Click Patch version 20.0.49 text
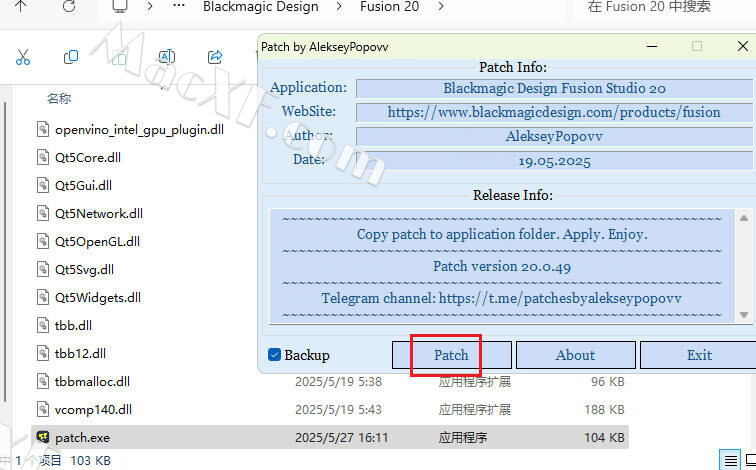The image size is (756, 470). 501,266
